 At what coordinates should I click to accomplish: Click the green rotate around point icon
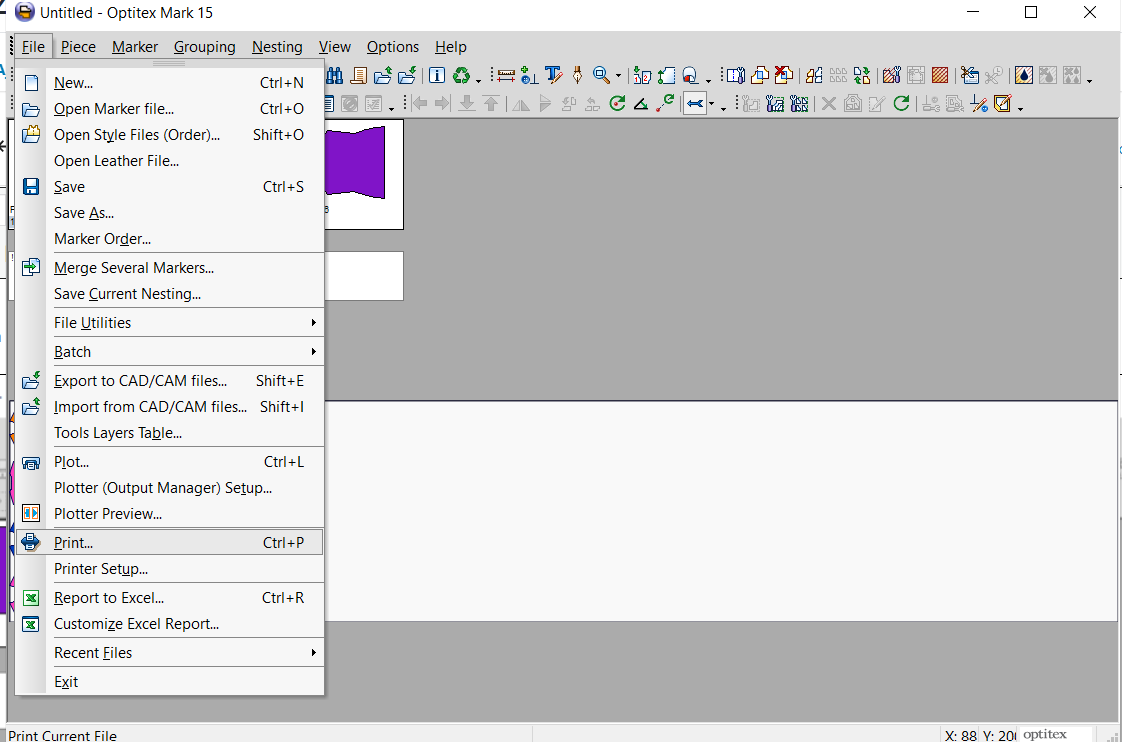pyautogui.click(x=618, y=104)
